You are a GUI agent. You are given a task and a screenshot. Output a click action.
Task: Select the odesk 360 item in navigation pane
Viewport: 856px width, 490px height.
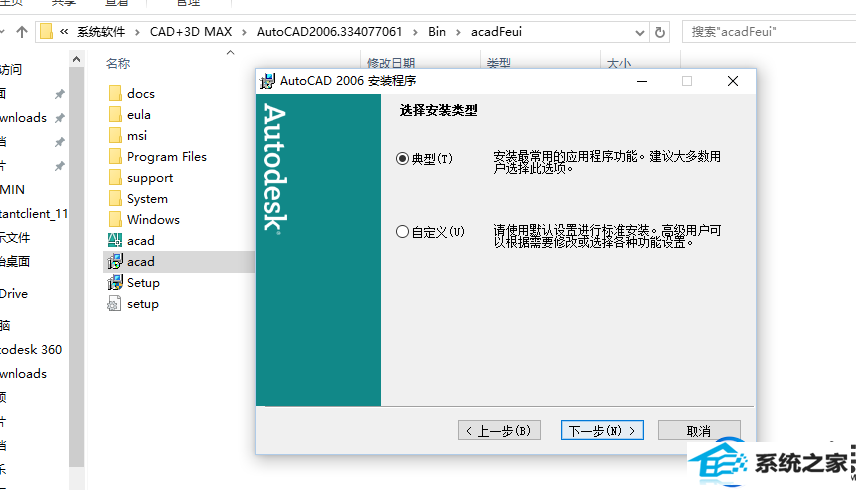(x=31, y=349)
